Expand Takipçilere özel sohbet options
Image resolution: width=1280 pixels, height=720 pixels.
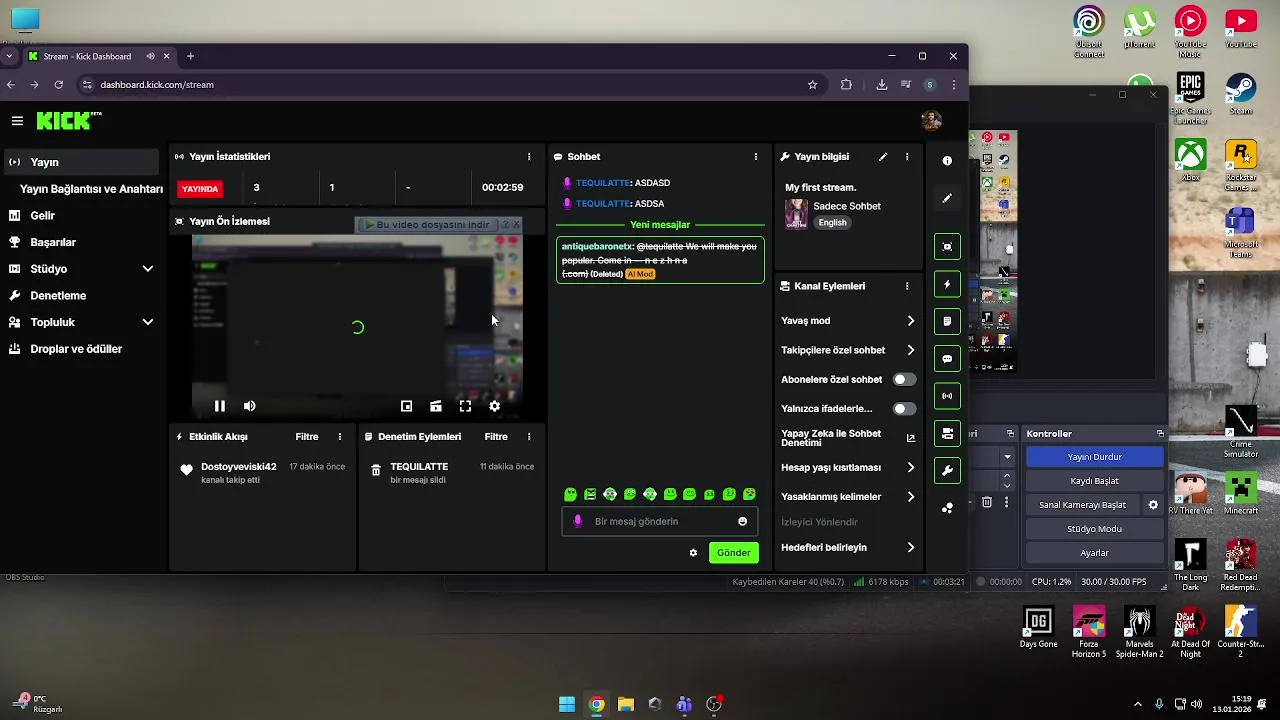pyautogui.click(x=910, y=350)
